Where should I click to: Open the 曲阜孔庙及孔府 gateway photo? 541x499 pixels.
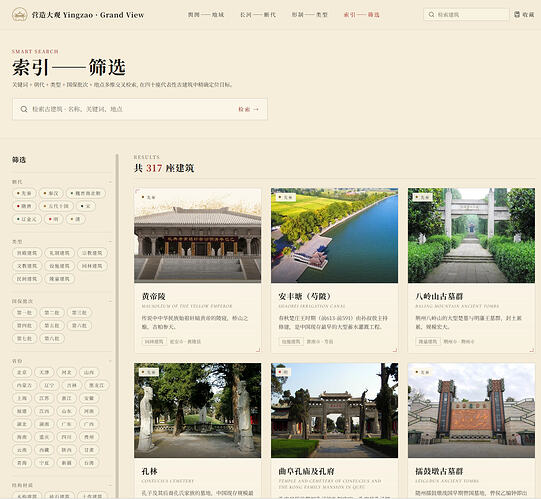(x=334, y=410)
